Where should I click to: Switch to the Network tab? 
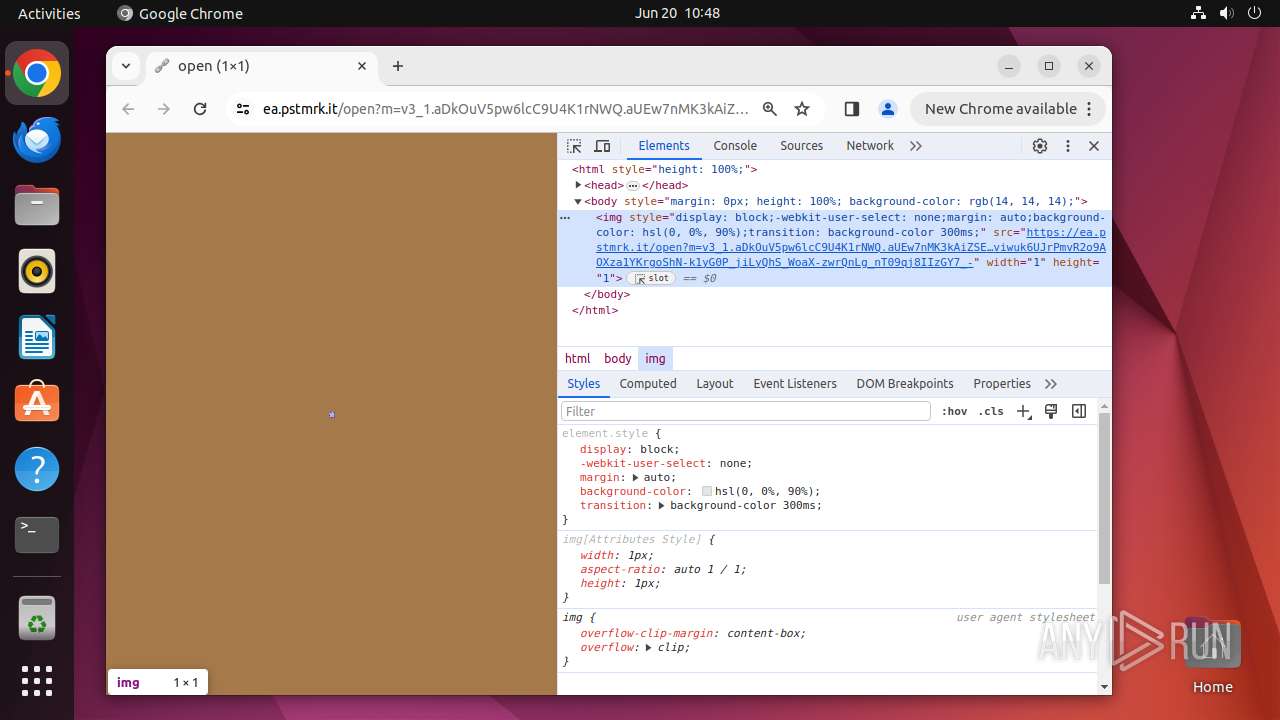click(x=870, y=146)
